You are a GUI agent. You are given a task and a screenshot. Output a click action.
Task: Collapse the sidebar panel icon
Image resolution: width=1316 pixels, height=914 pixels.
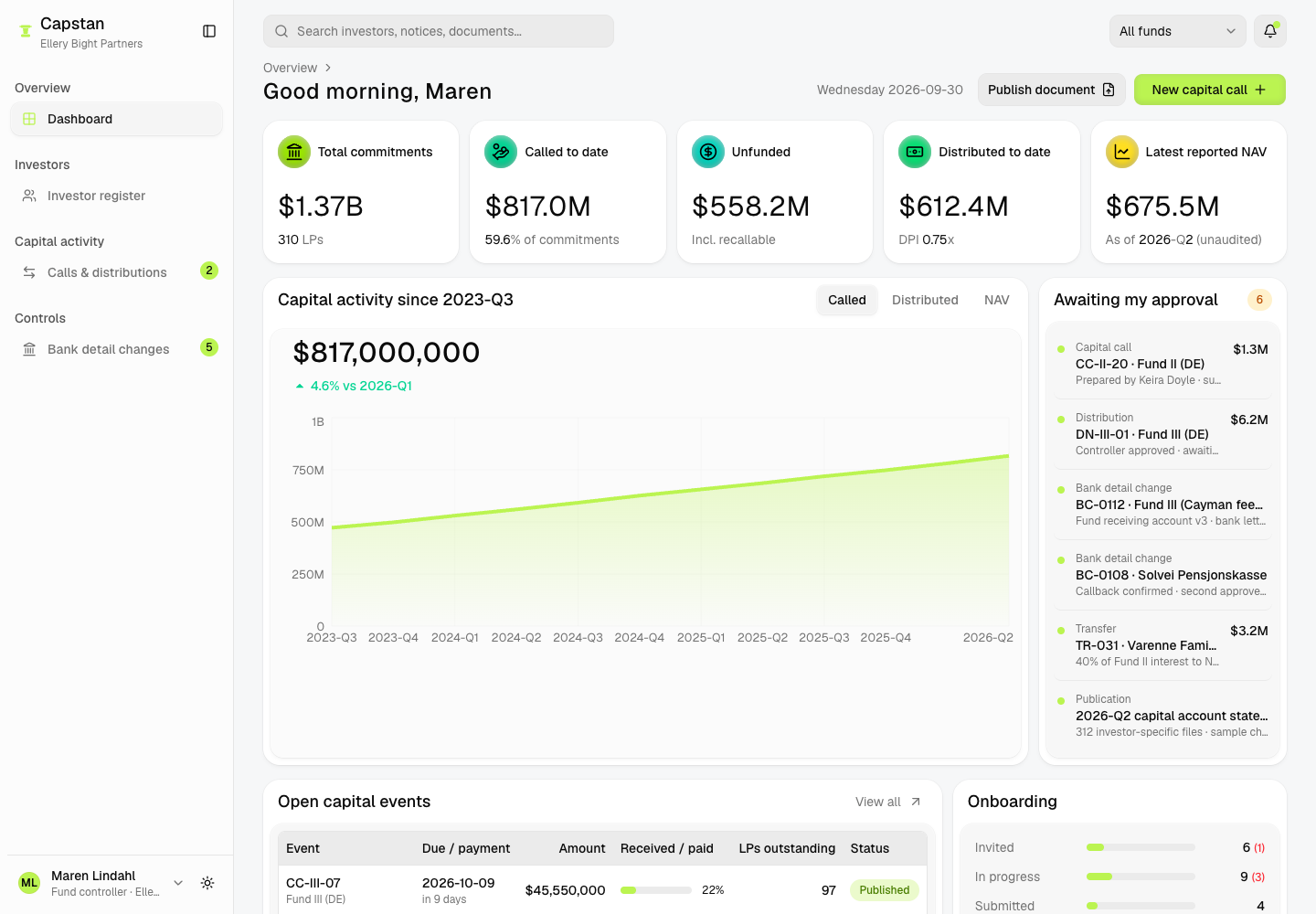[x=209, y=31]
